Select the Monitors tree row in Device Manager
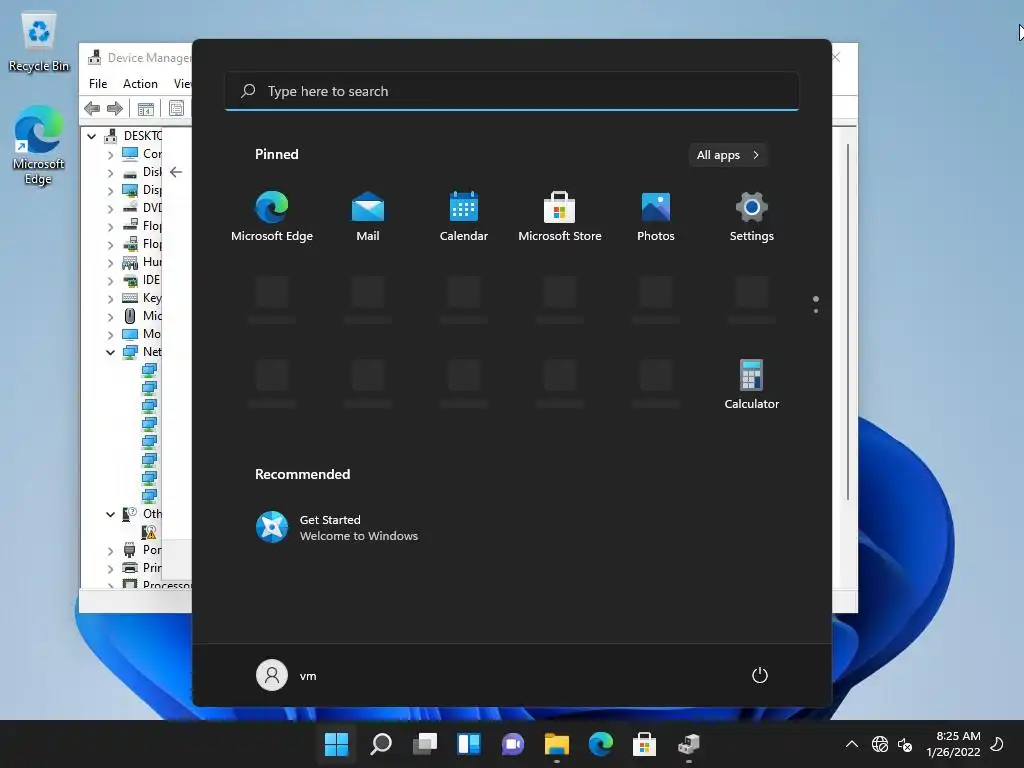Image resolution: width=1024 pixels, height=768 pixels. click(x=142, y=334)
